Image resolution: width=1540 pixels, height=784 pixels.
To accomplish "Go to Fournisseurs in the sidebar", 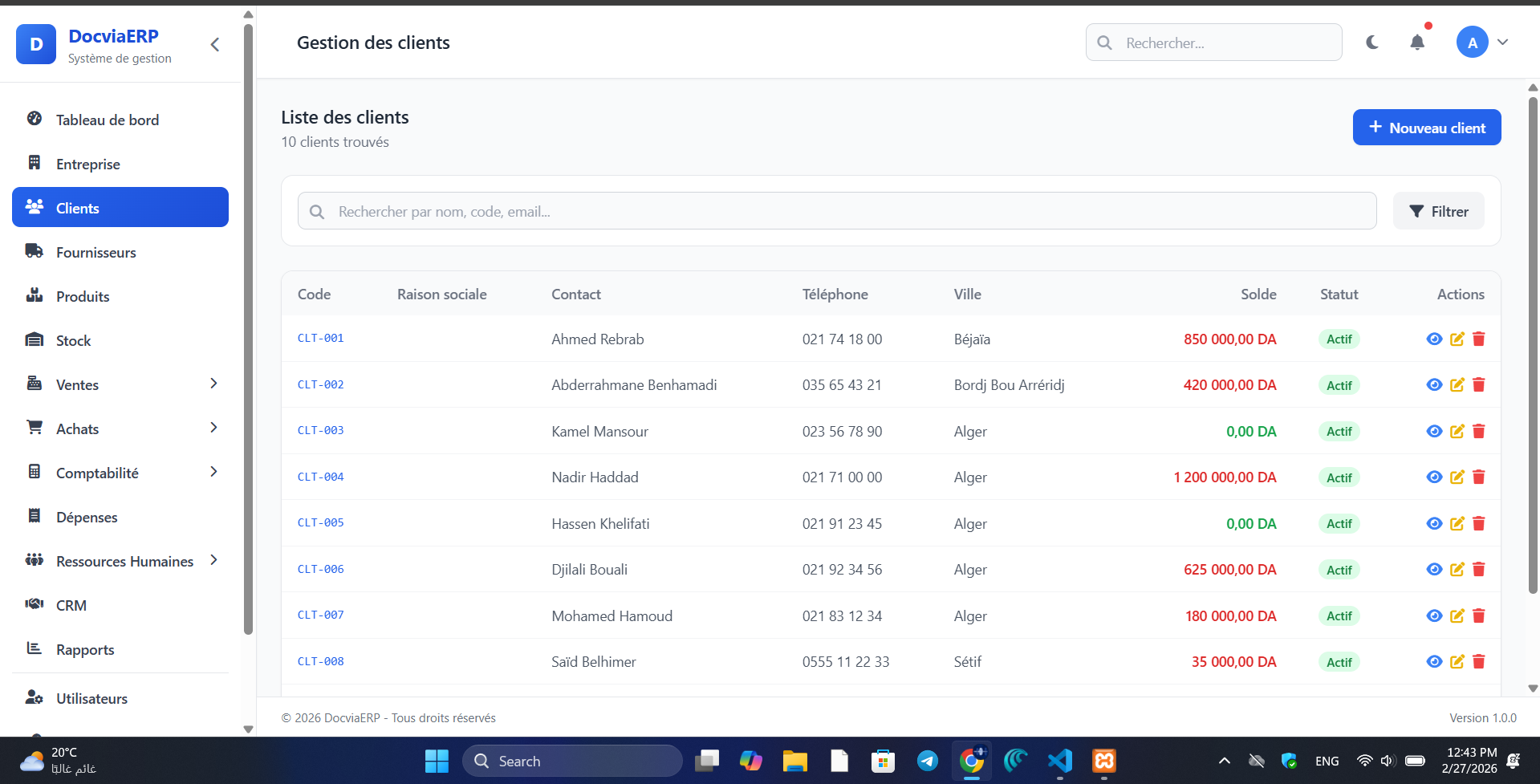I will 96,253.
